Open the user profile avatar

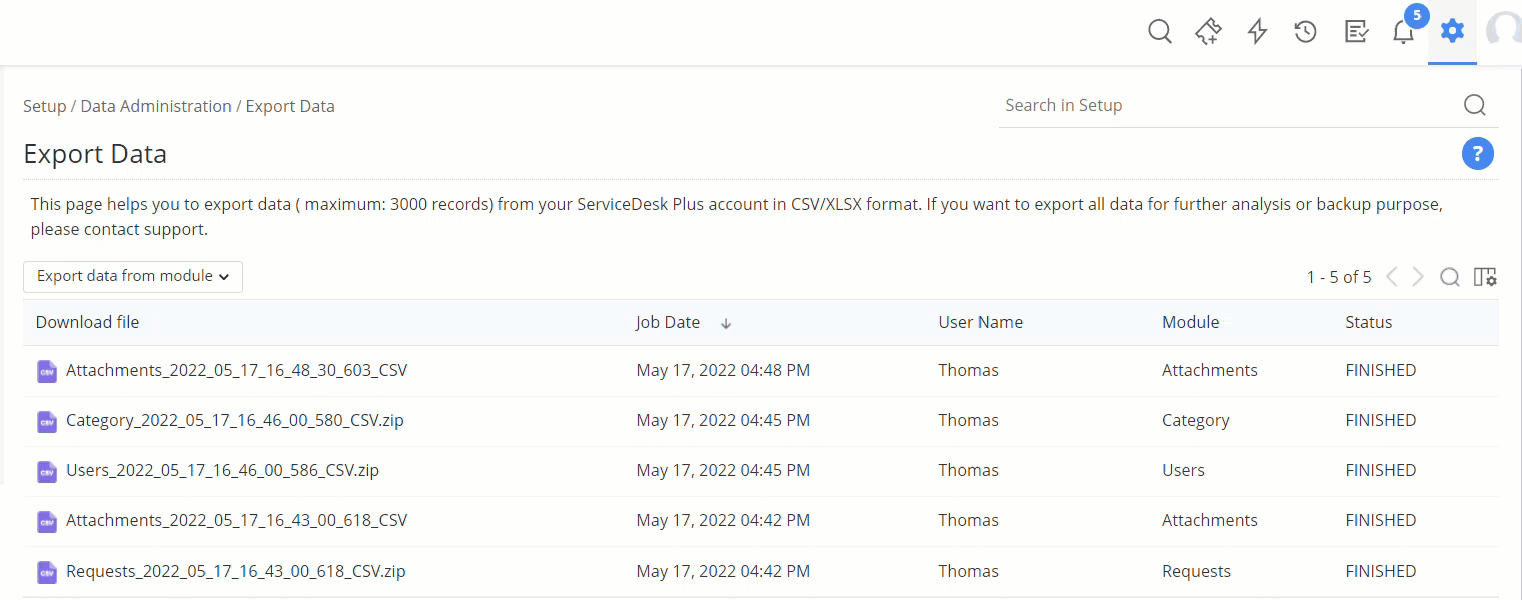point(1505,32)
